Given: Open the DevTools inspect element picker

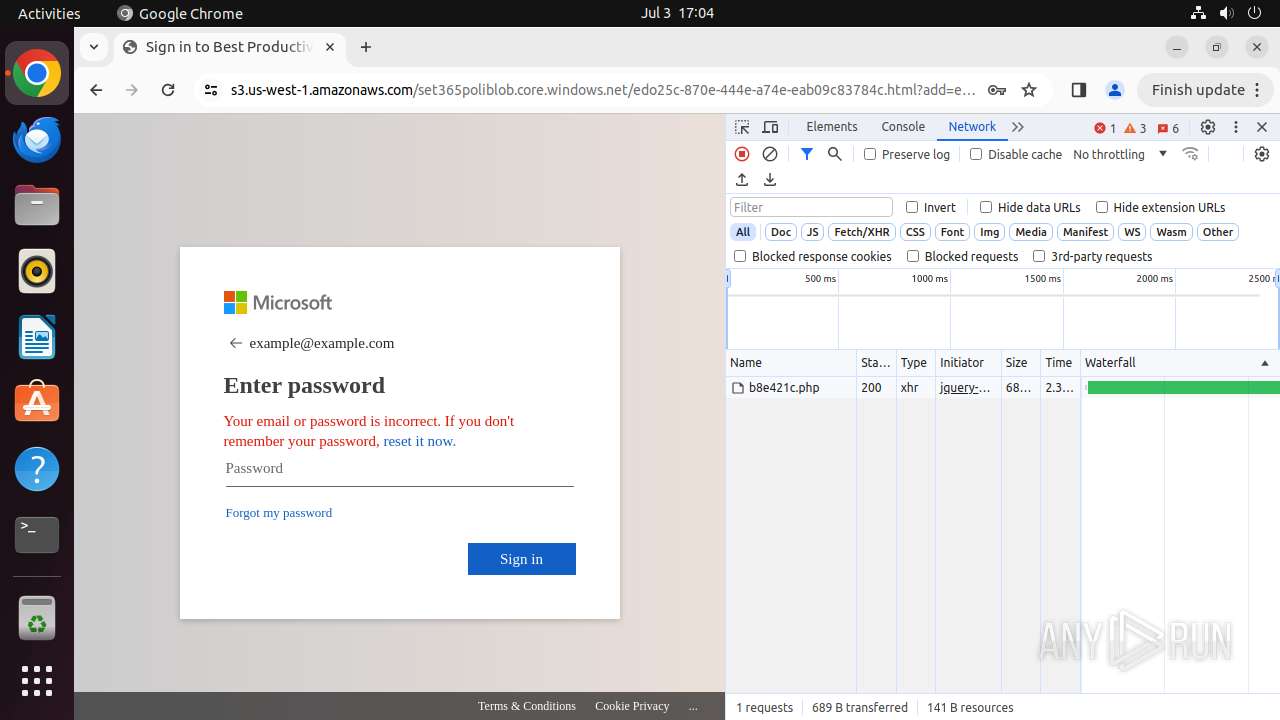Looking at the screenshot, I should pos(742,127).
